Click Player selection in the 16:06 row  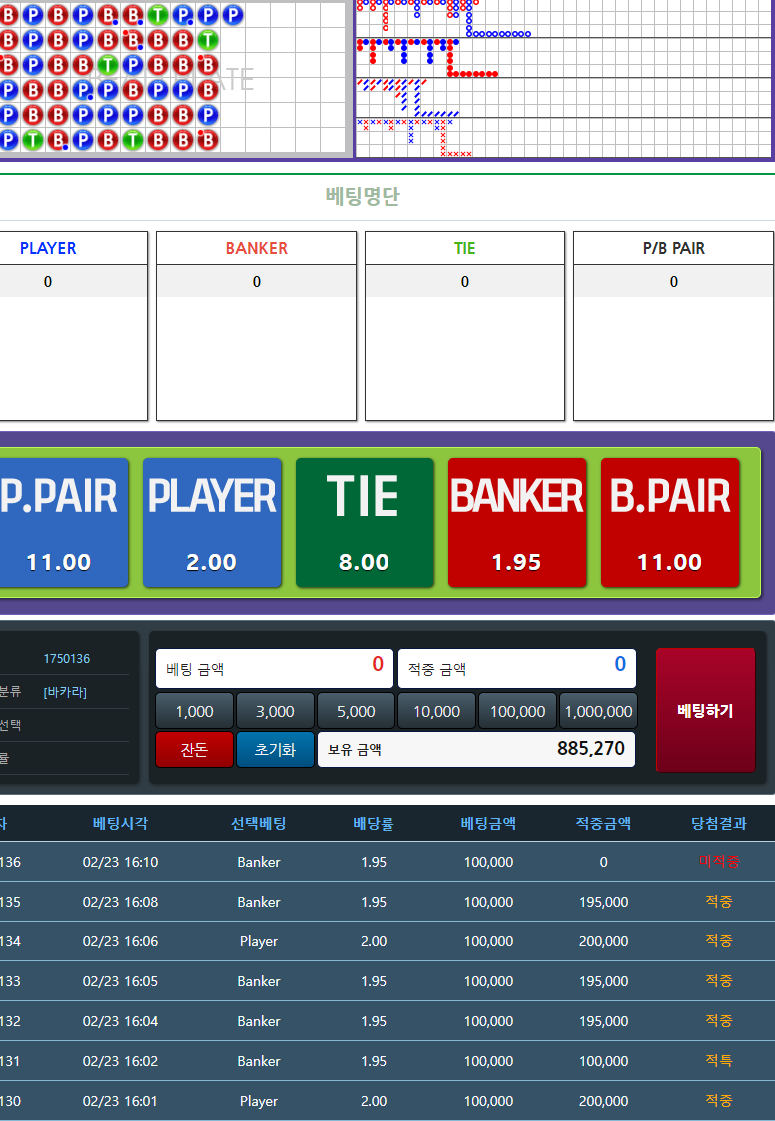(x=259, y=942)
